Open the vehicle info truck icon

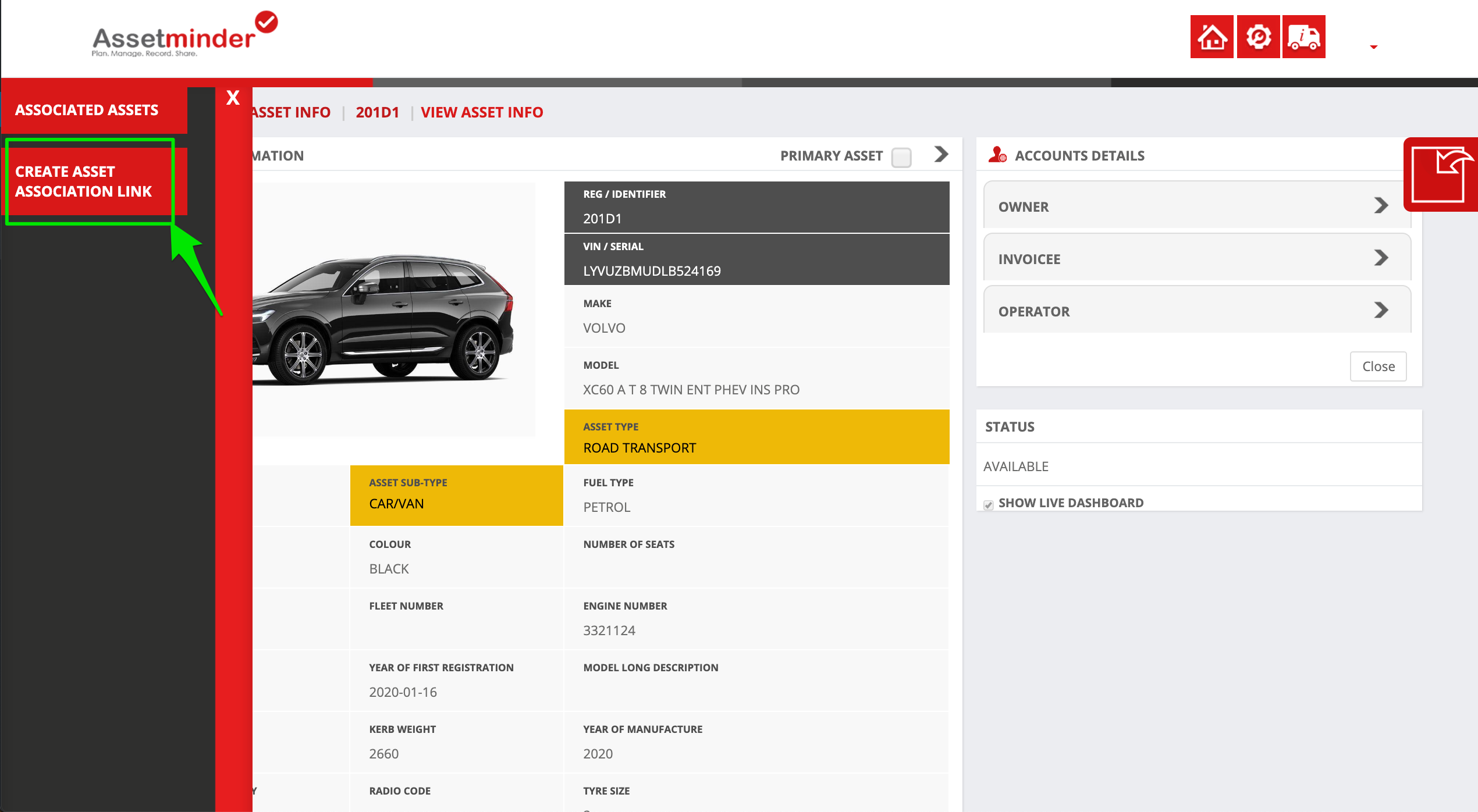[1304, 37]
